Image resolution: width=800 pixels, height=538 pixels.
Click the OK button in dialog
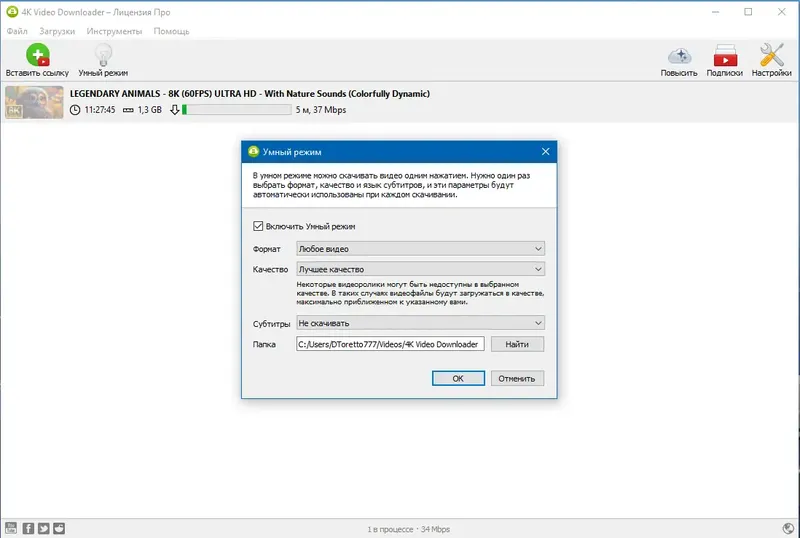coord(458,378)
